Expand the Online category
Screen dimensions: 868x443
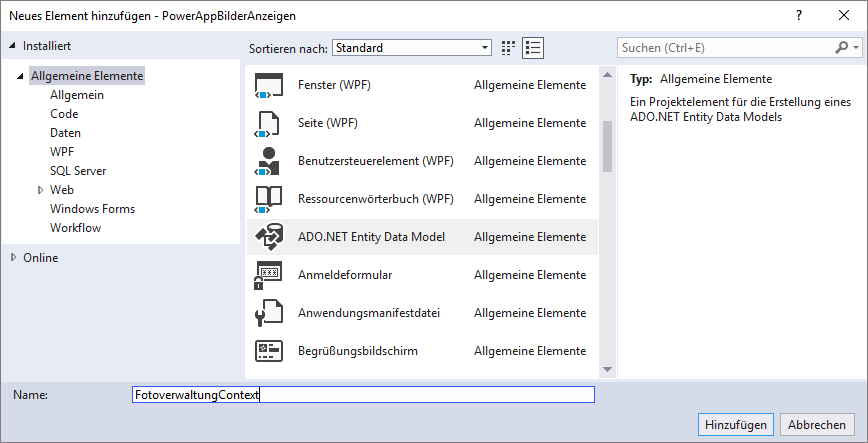[x=14, y=258]
